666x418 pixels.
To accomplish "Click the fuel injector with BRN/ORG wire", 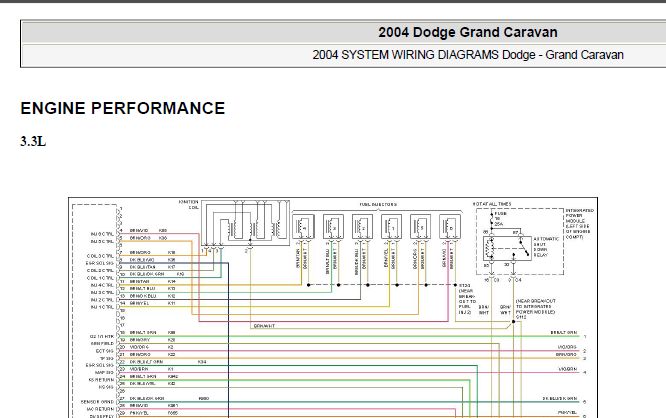I will pyautogui.click(x=420, y=227).
